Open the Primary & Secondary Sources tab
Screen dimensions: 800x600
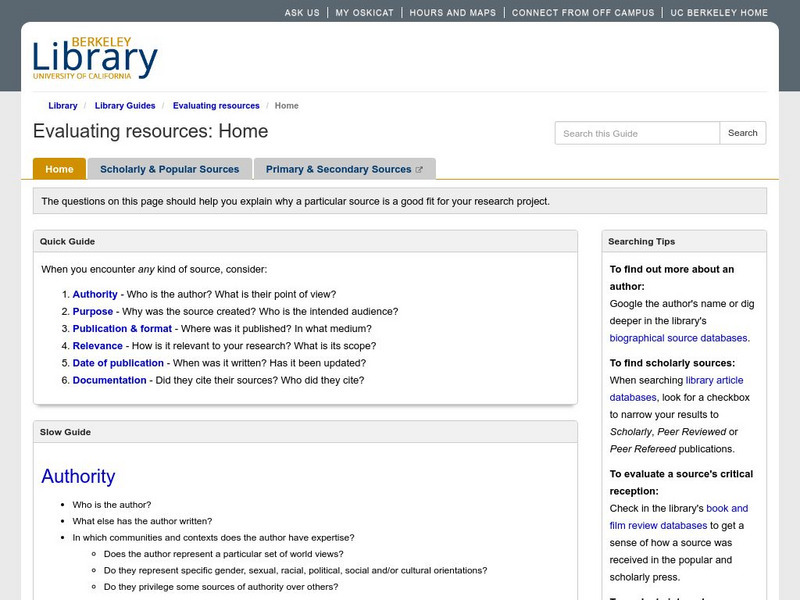click(340, 168)
